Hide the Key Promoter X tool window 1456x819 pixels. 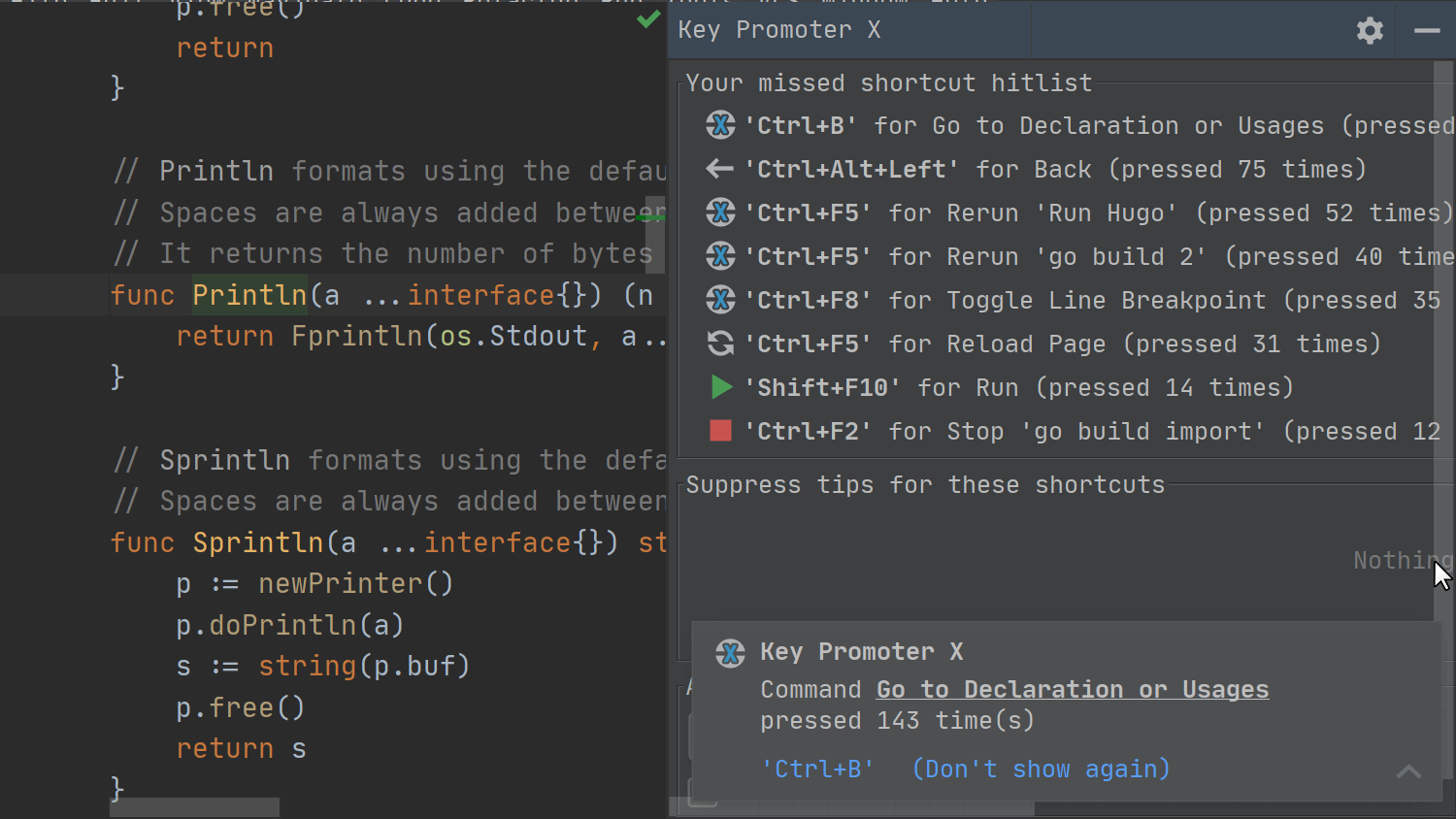pos(1427,31)
